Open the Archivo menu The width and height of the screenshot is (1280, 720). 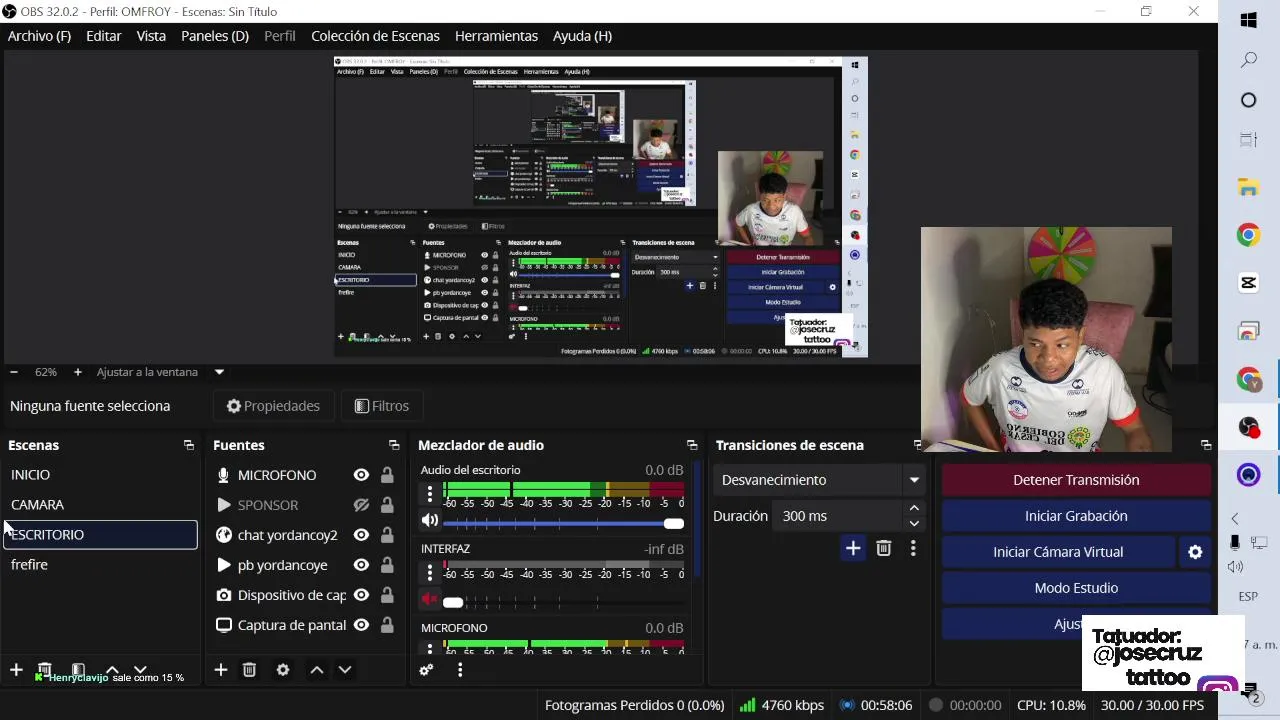pos(39,36)
